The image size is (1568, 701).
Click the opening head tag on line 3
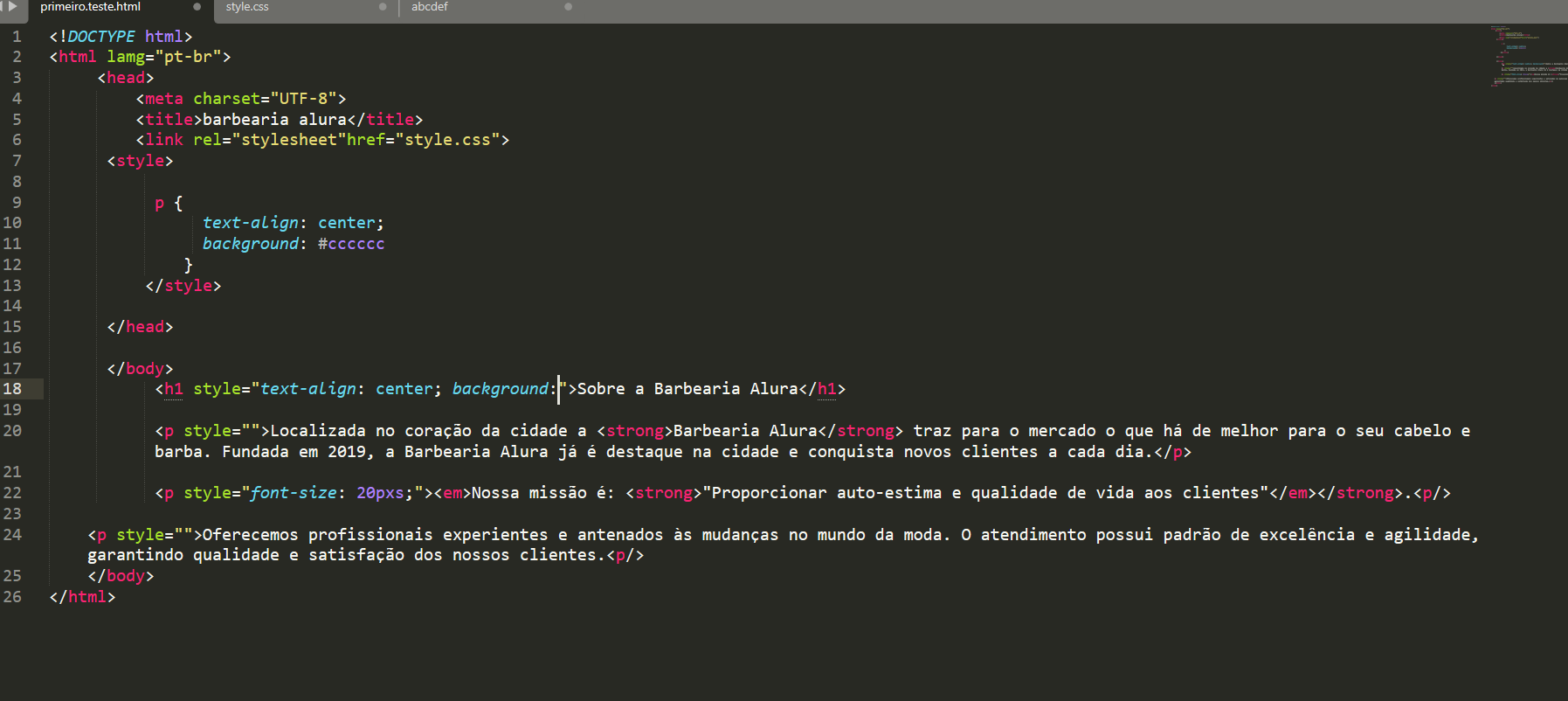click(126, 78)
